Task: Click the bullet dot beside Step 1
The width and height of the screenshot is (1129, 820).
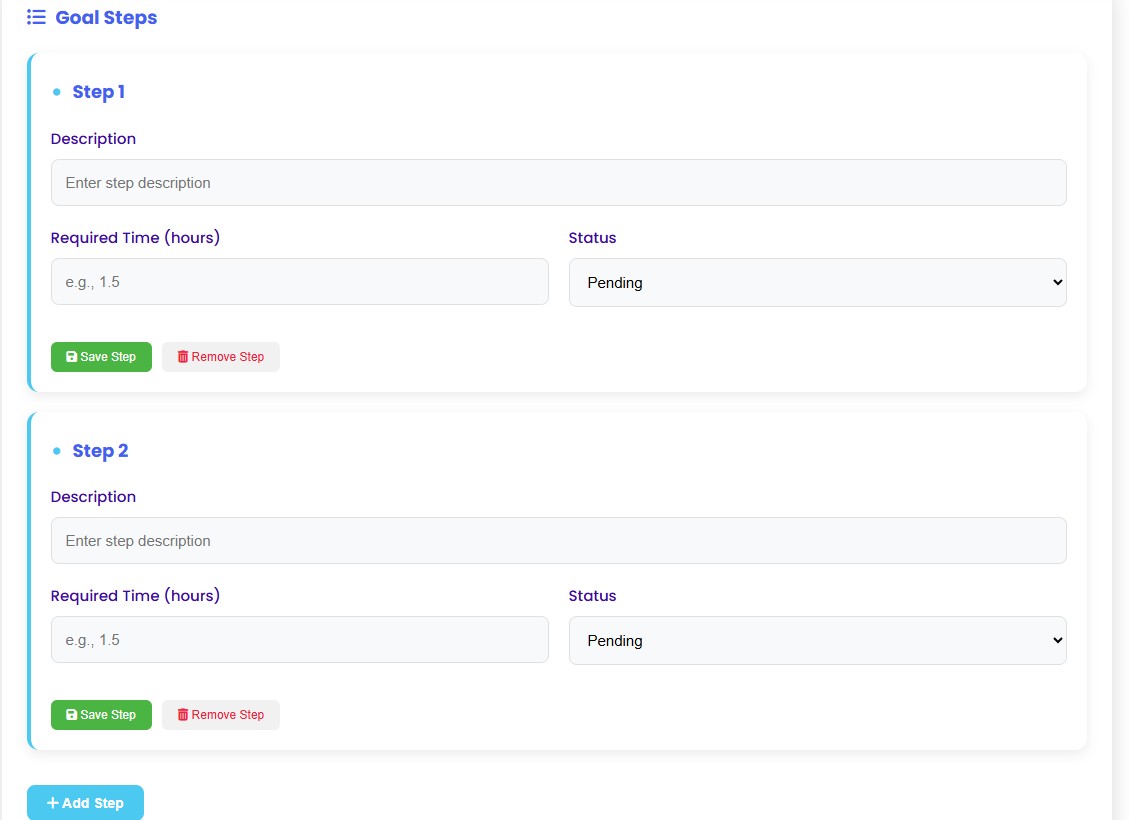Action: 56,92
